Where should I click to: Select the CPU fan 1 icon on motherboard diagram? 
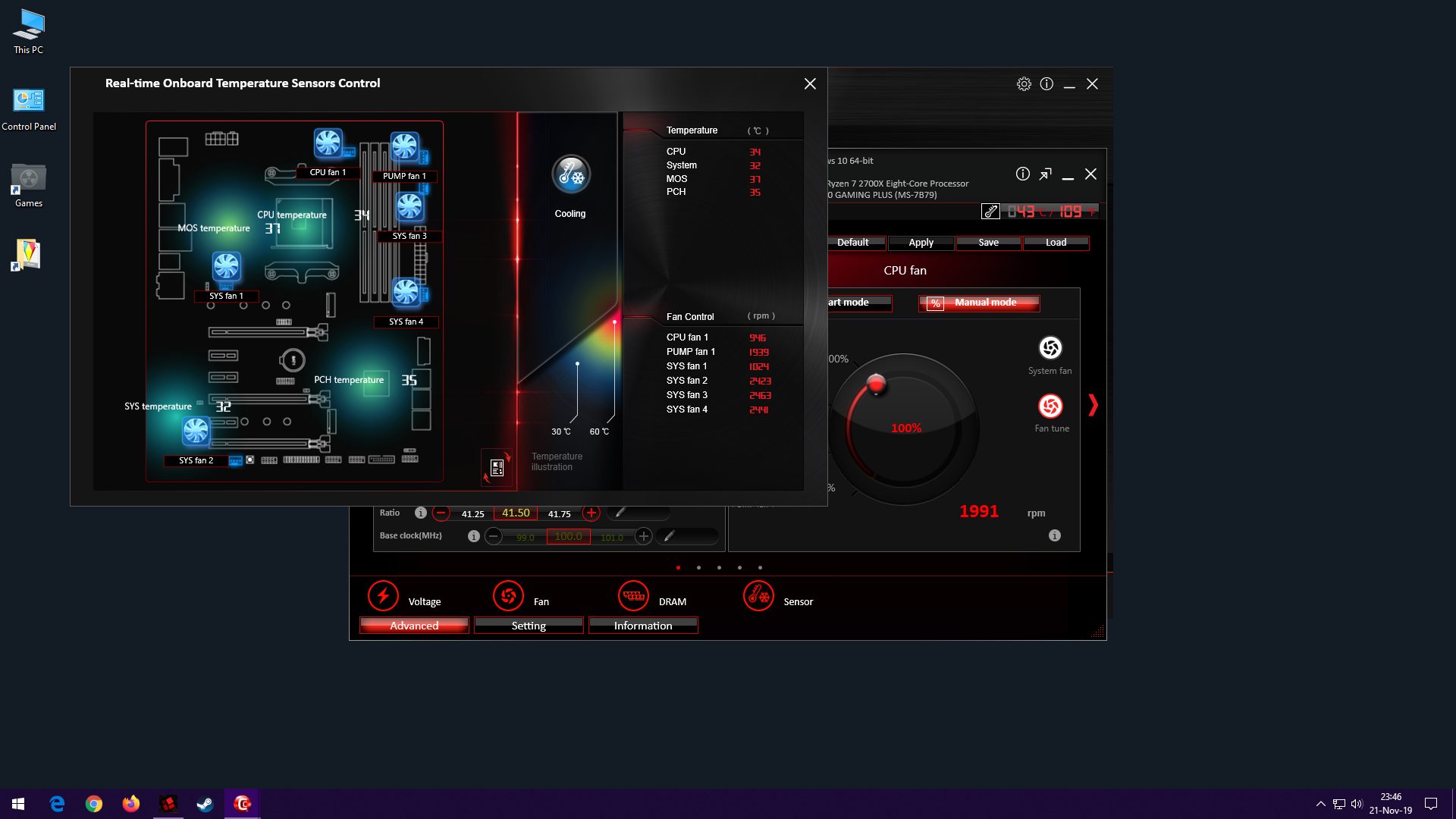pyautogui.click(x=328, y=143)
